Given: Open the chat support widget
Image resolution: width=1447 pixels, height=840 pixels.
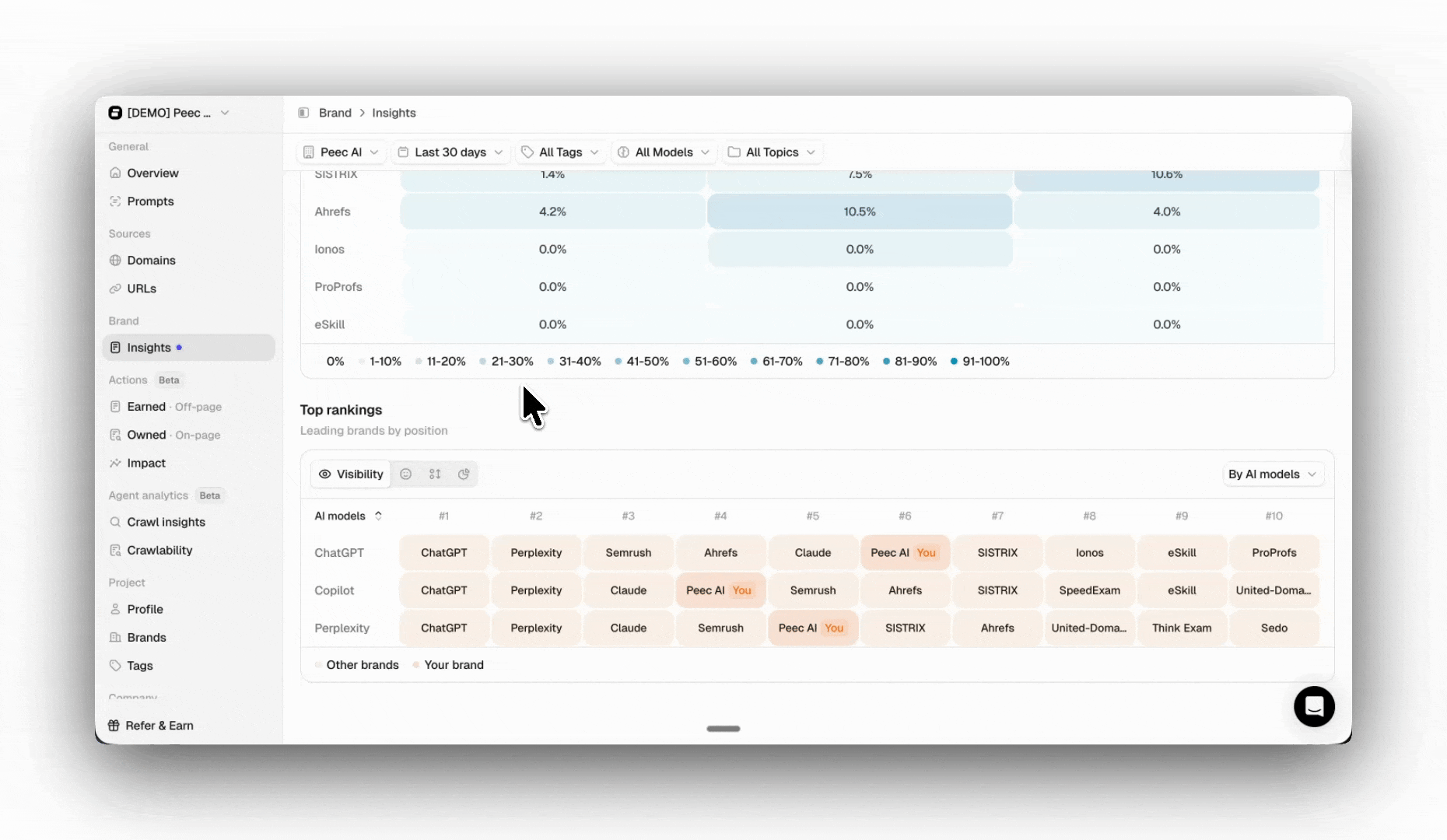Looking at the screenshot, I should 1314,706.
